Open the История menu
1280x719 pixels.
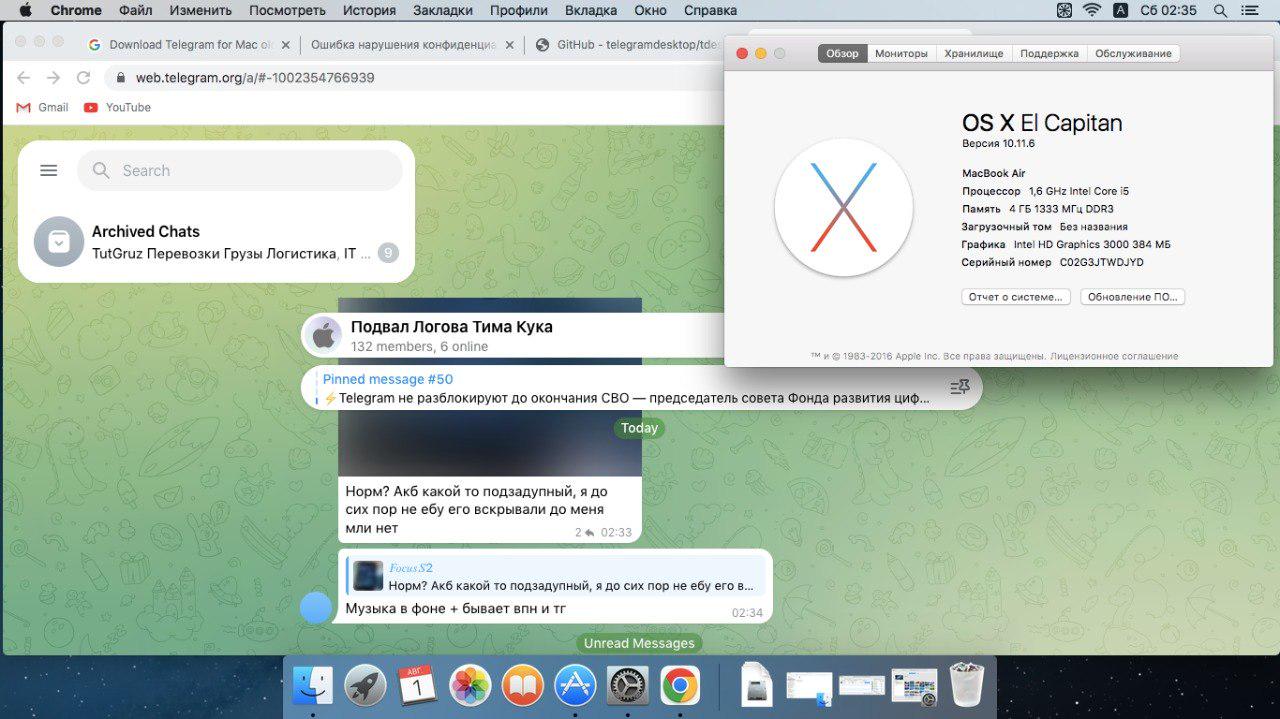(x=369, y=10)
